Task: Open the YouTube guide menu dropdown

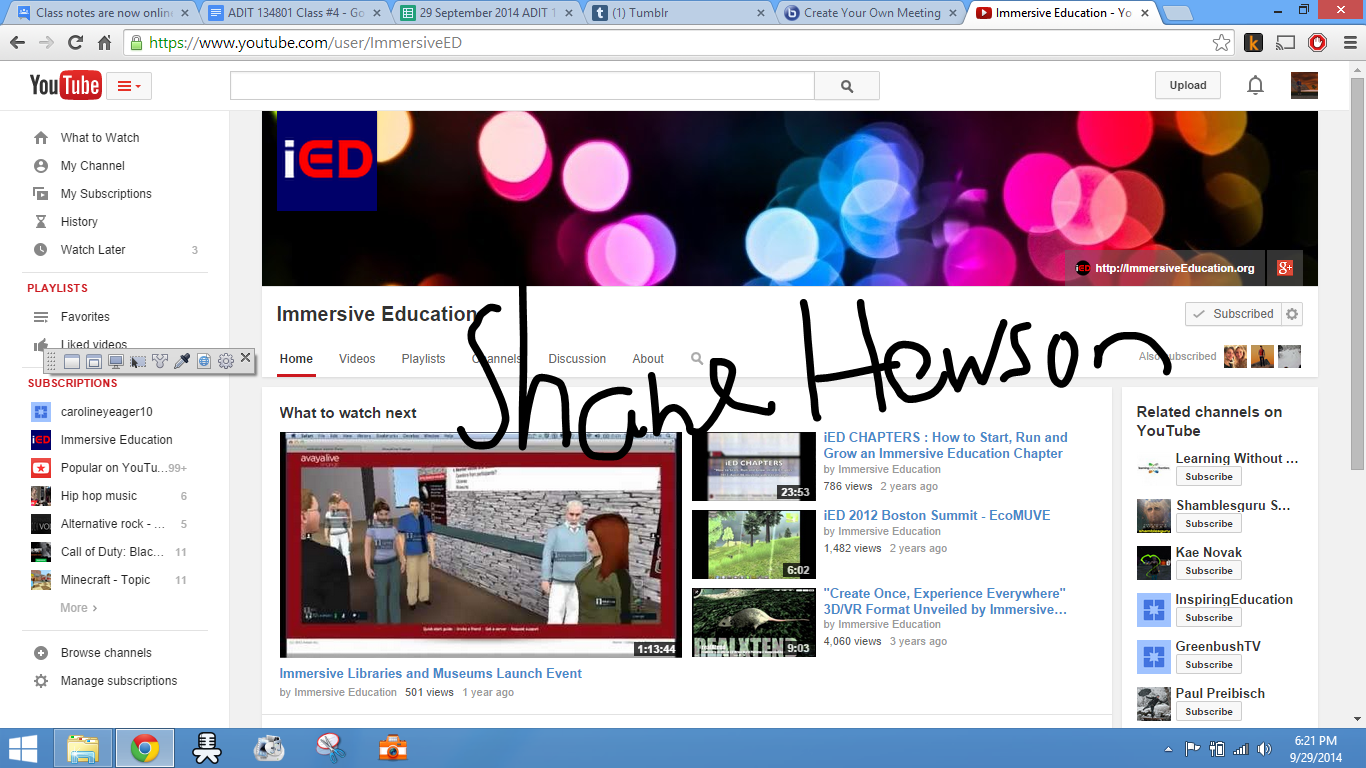Action: 129,86
